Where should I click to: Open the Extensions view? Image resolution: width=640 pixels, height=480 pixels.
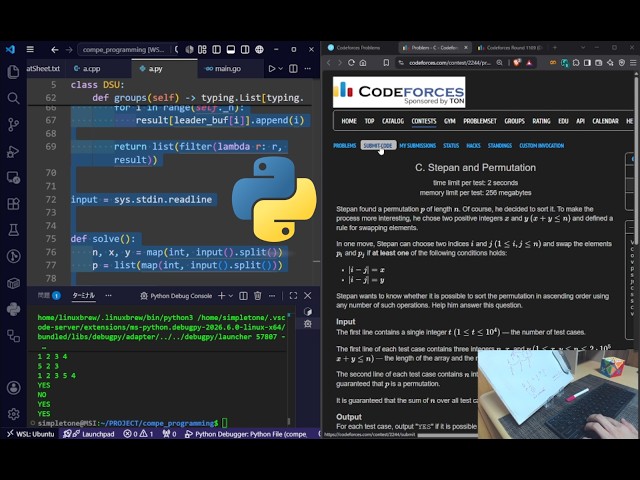(x=13, y=204)
